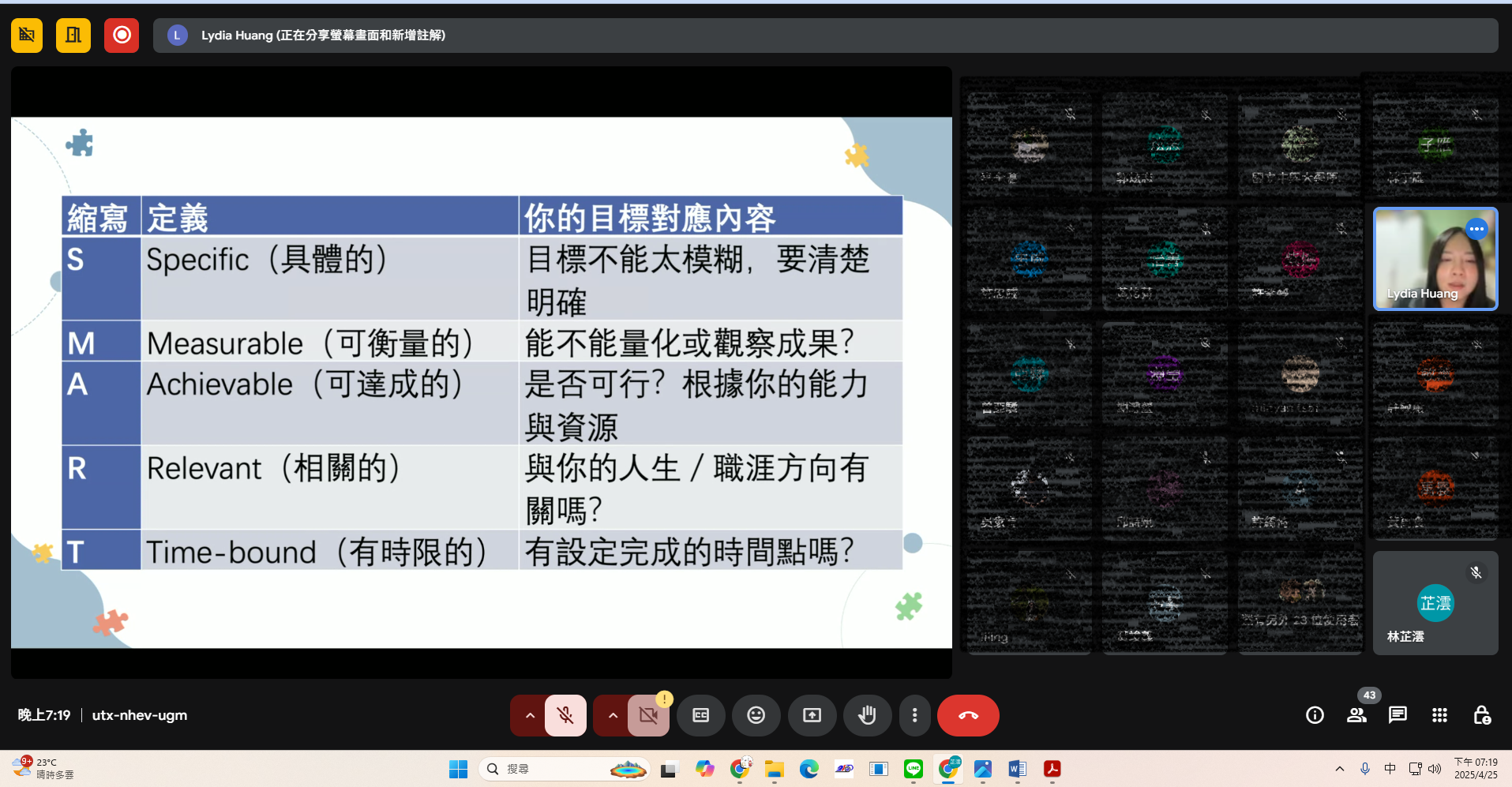1512x787 pixels.
Task: Open the emoji reactions picker
Action: [756, 715]
